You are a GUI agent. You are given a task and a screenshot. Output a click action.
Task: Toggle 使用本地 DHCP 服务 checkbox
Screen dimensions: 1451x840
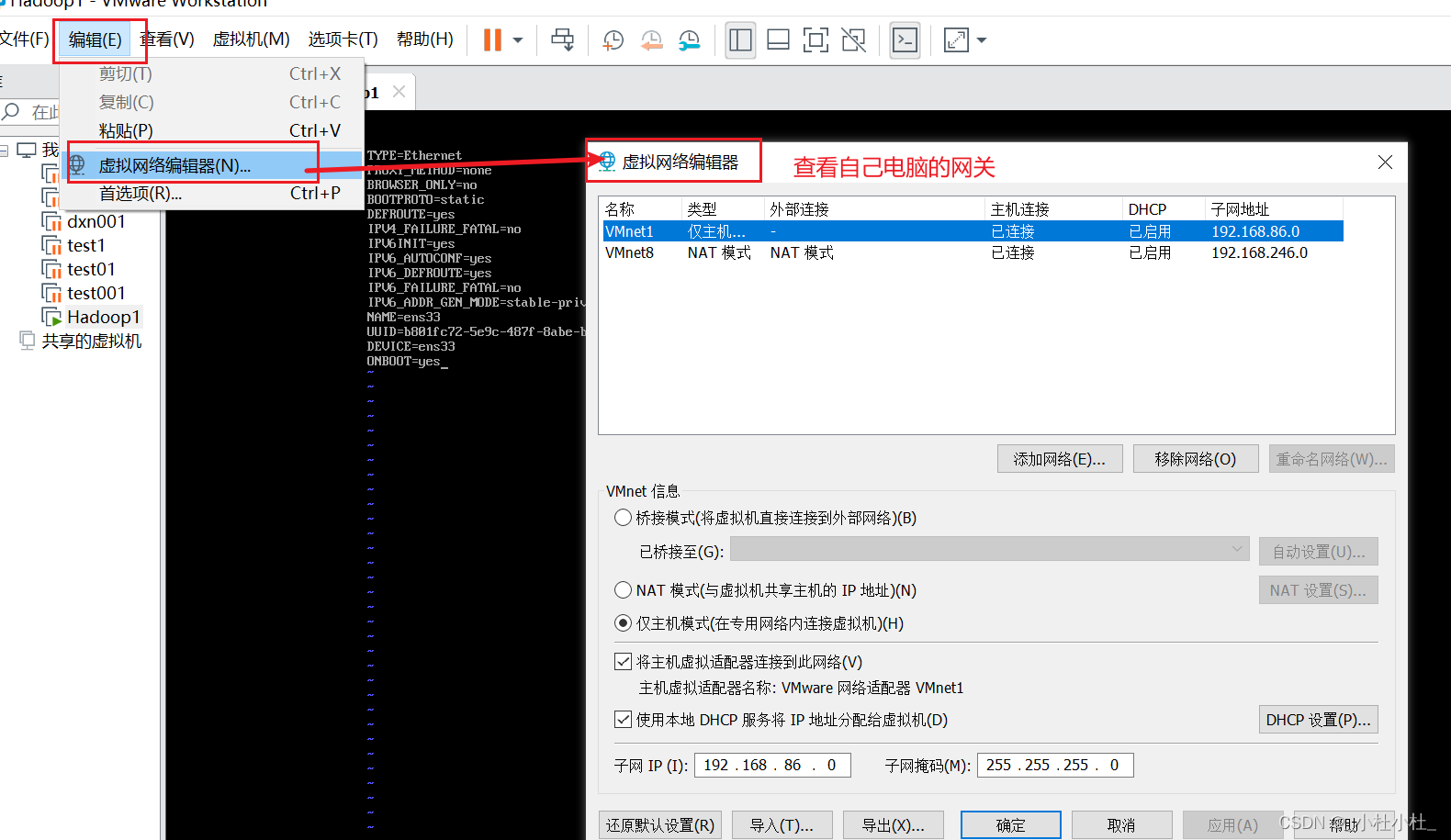pos(623,720)
